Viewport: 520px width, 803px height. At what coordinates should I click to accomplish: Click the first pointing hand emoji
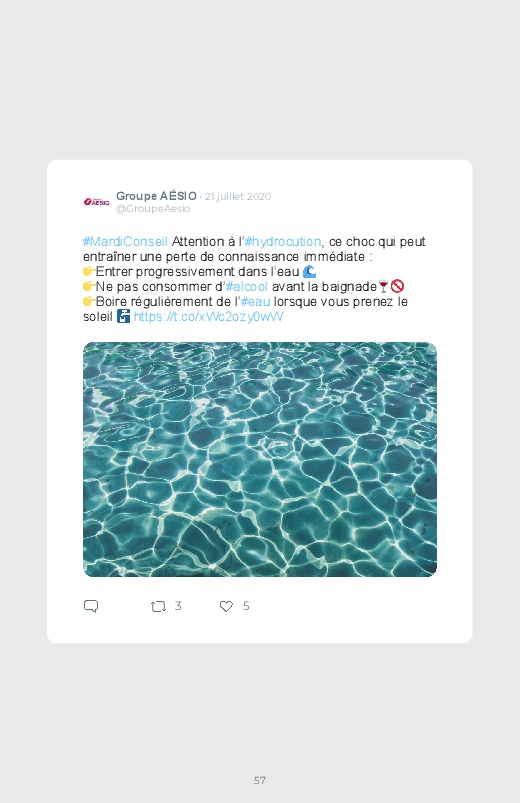(x=89, y=271)
